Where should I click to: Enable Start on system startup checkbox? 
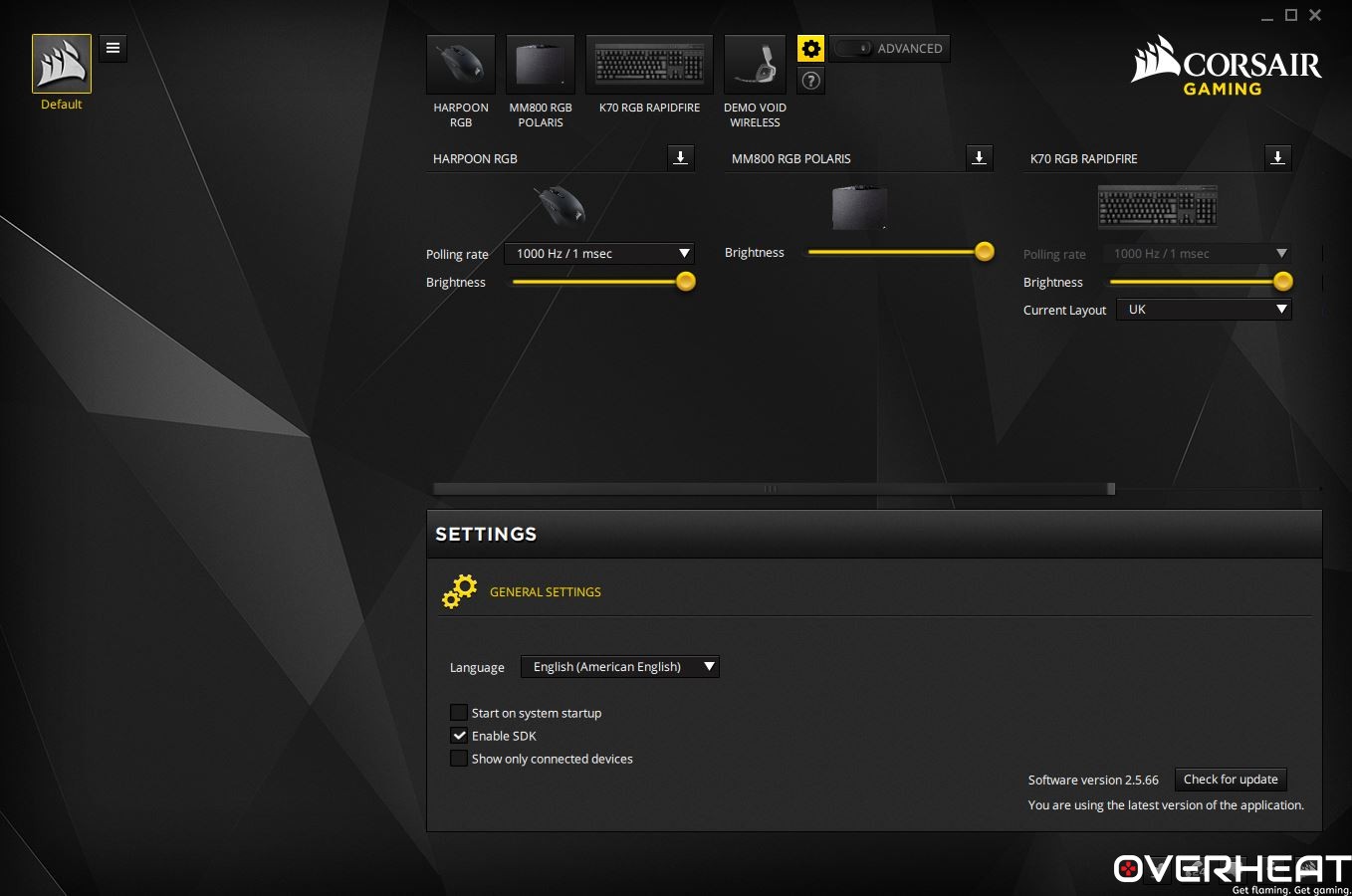459,713
